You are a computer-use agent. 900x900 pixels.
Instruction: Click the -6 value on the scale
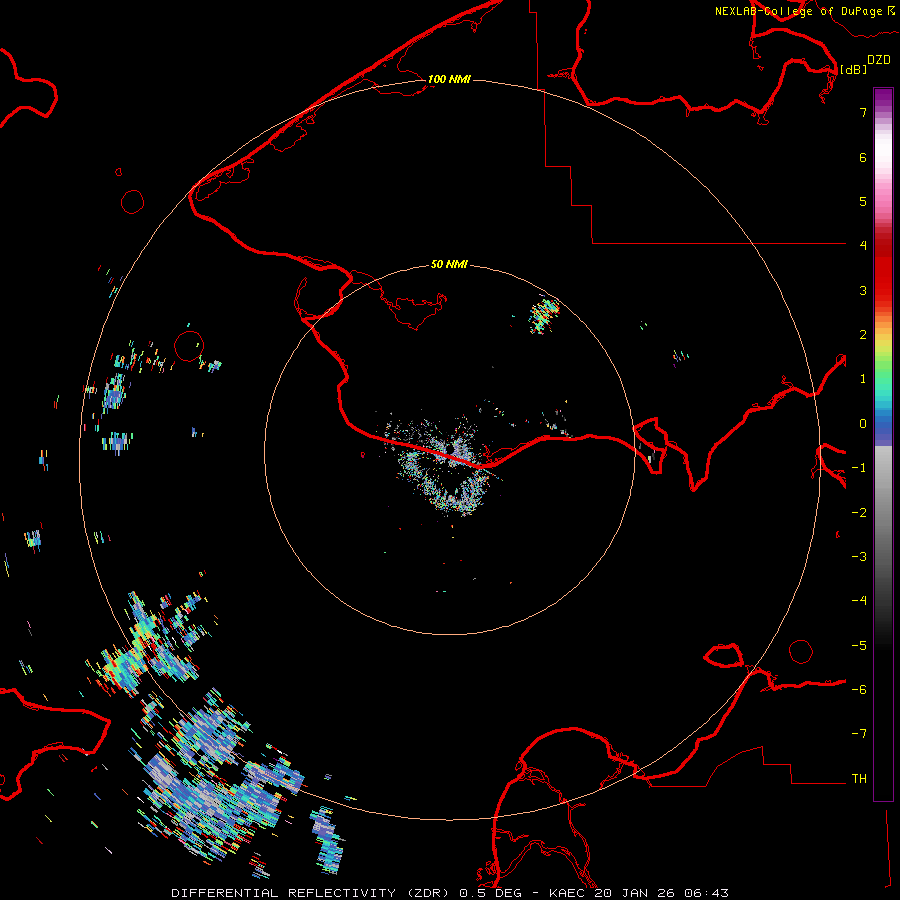coord(859,690)
